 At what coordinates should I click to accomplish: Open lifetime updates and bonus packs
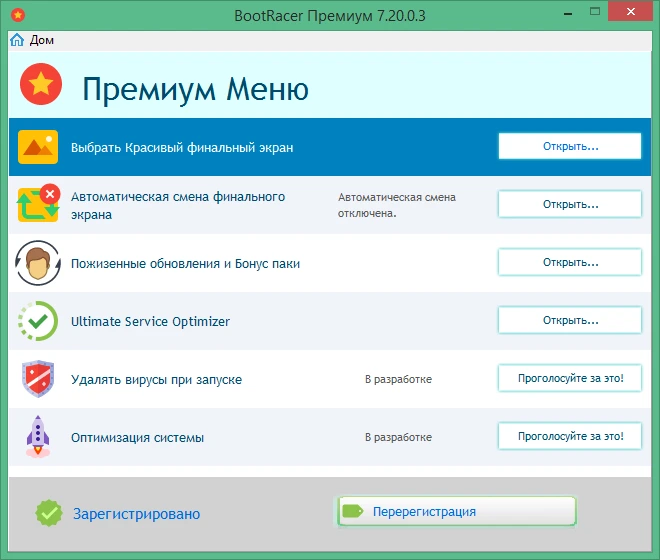pyautogui.click(x=570, y=262)
